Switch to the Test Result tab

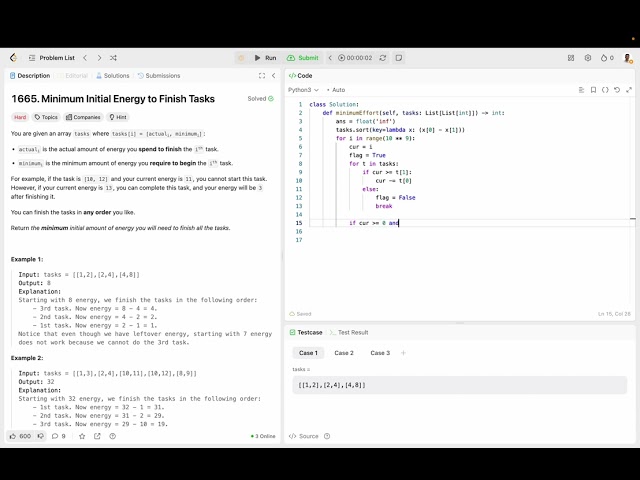click(349, 332)
